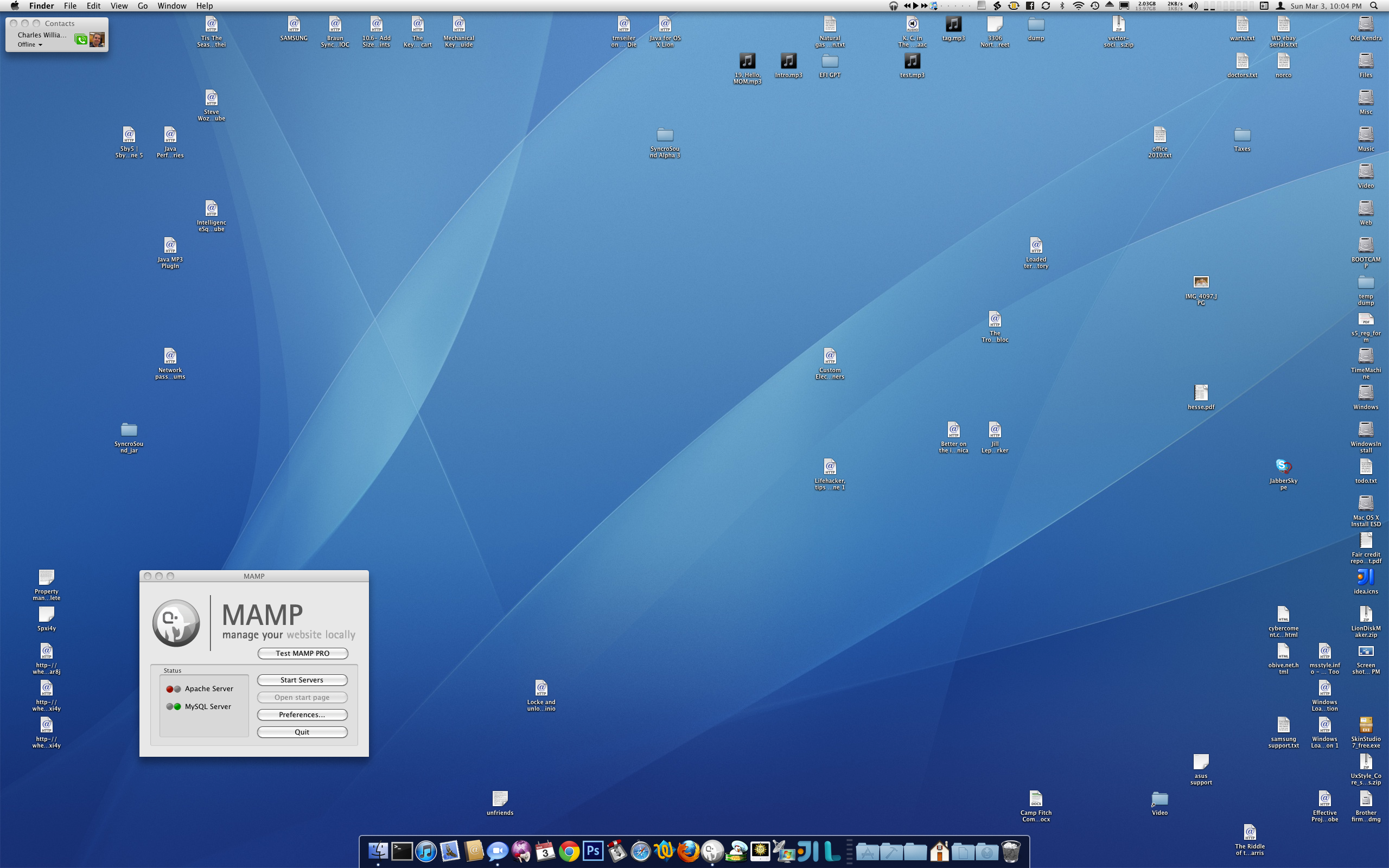The height and width of the screenshot is (868, 1389).
Task: Open the File menu
Action: [70, 6]
